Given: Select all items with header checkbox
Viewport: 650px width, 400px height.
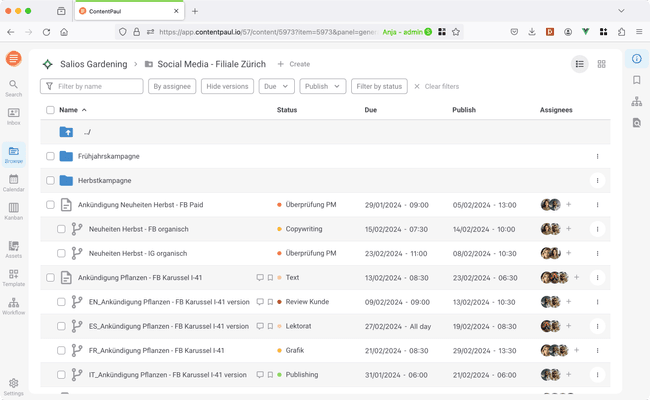Looking at the screenshot, I should (50, 110).
